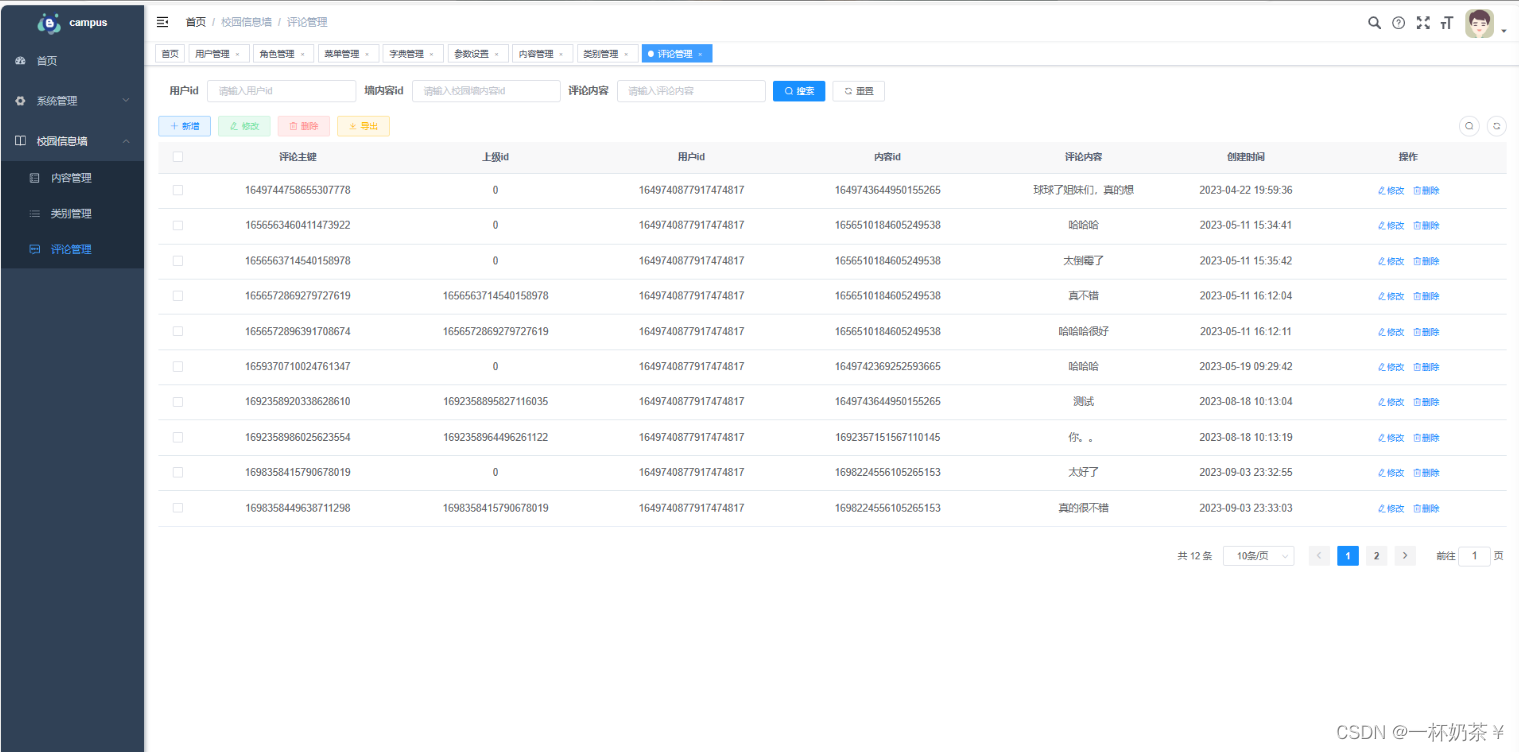Open 首页 in the sidebar
1519x752 pixels.
pyautogui.click(x=72, y=61)
